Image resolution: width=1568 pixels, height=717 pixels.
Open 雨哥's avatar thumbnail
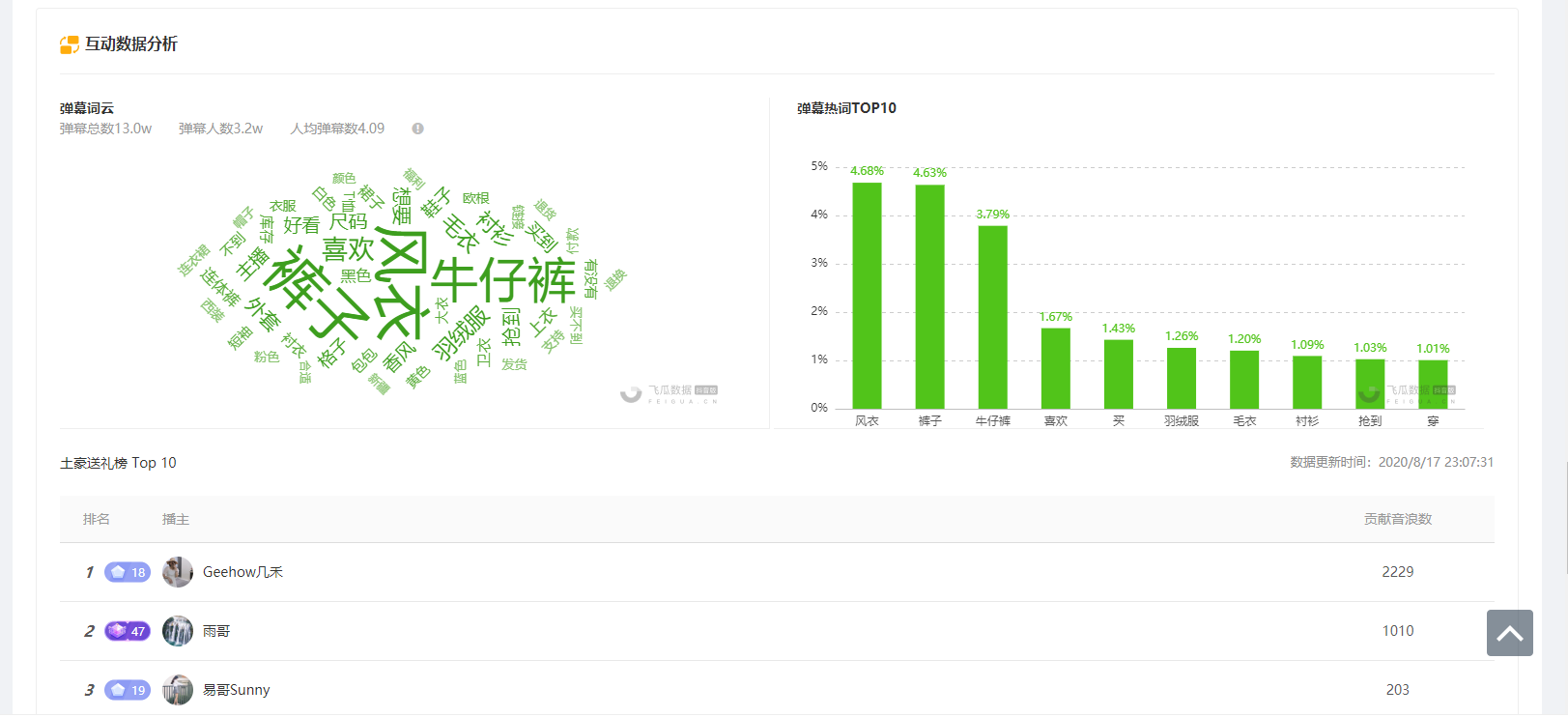[178, 631]
